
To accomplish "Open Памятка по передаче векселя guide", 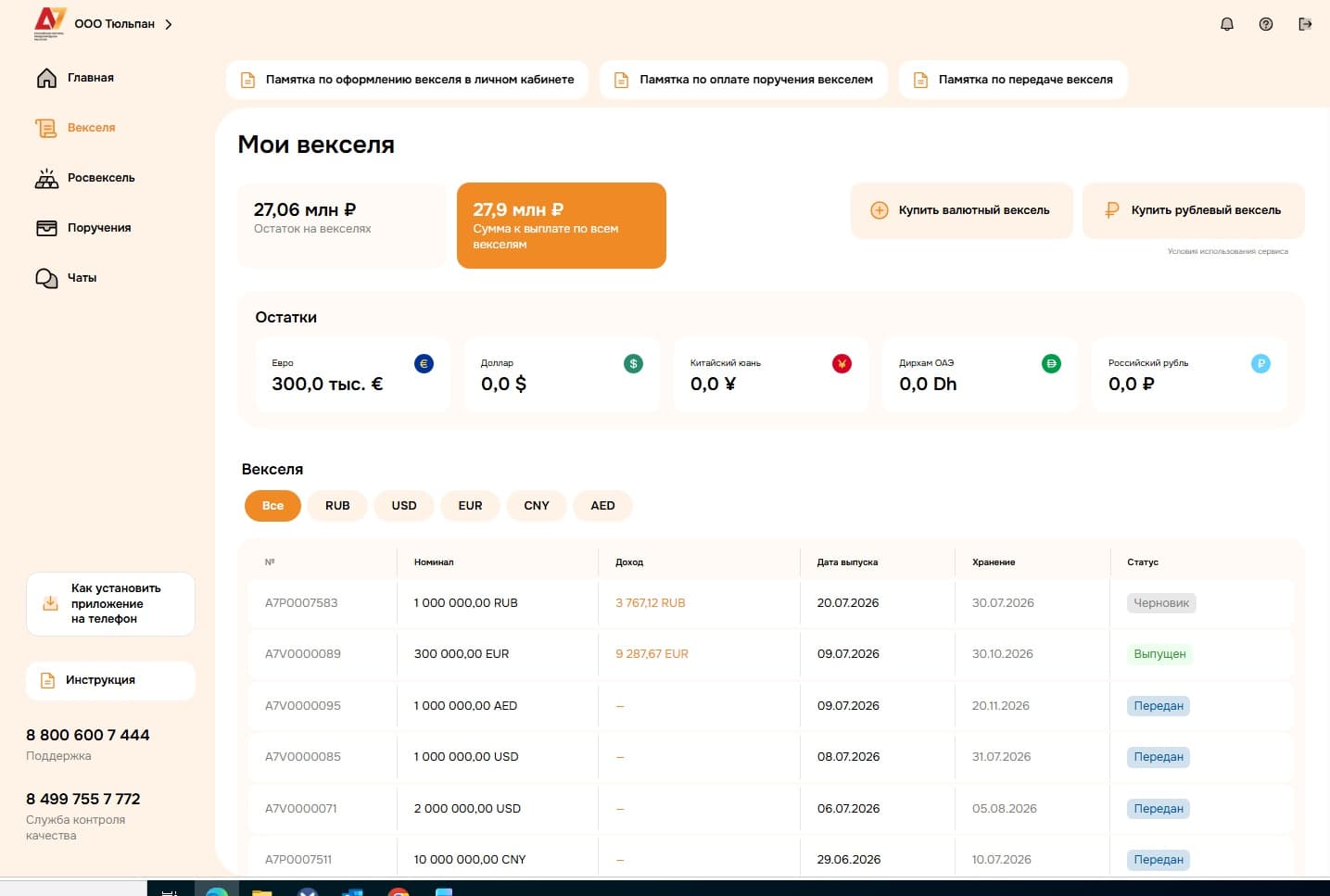I will coord(1013,80).
